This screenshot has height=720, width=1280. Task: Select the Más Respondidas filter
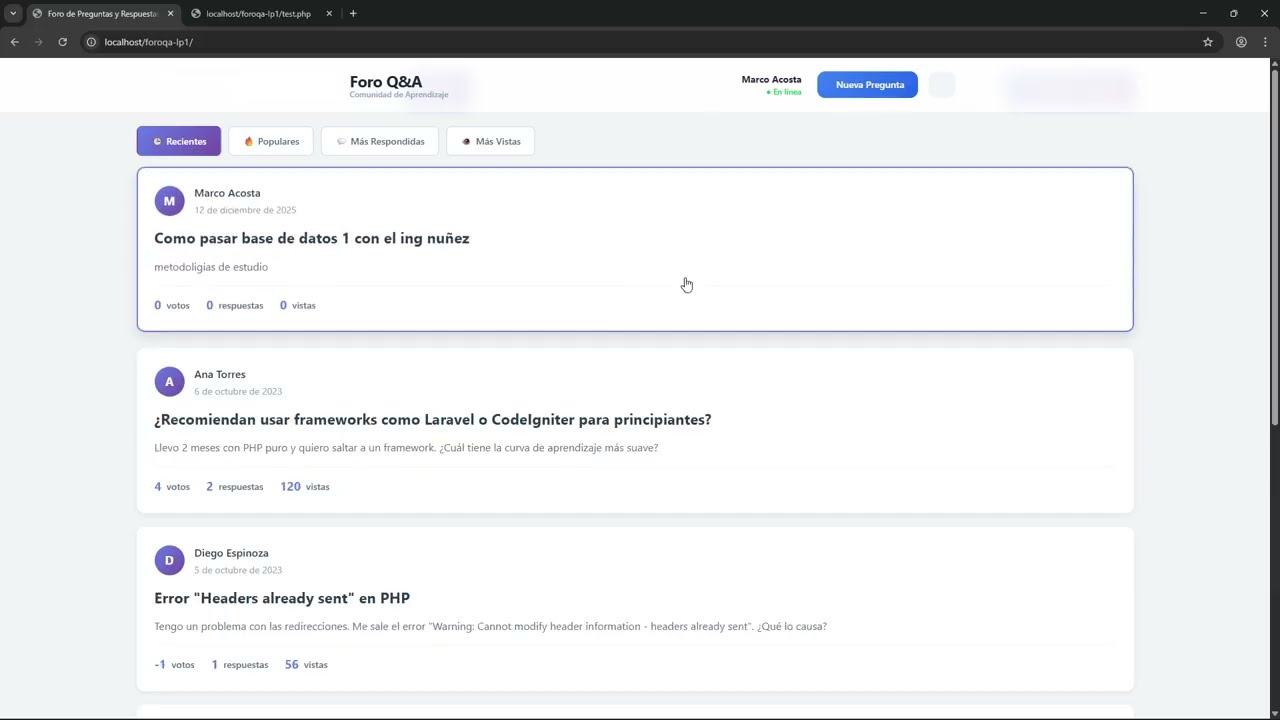(x=380, y=141)
